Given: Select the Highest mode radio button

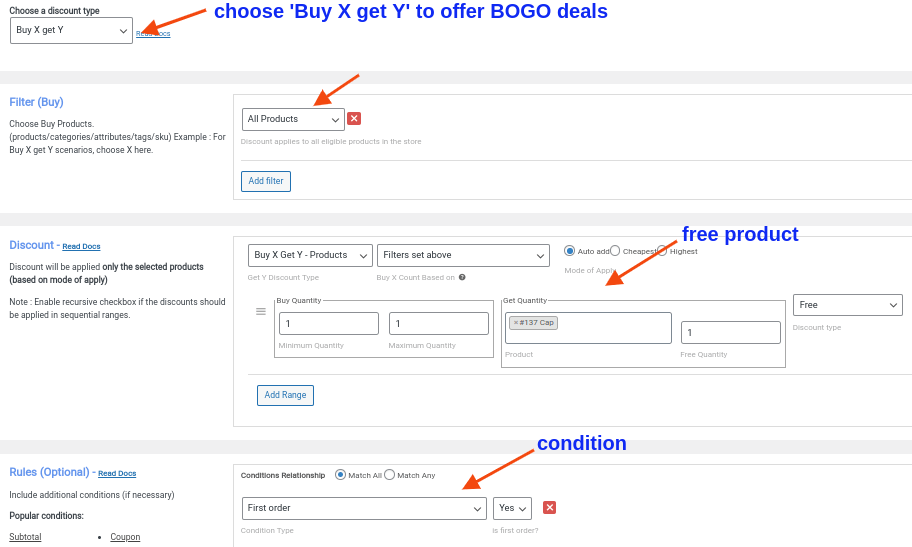Looking at the screenshot, I should coord(662,251).
